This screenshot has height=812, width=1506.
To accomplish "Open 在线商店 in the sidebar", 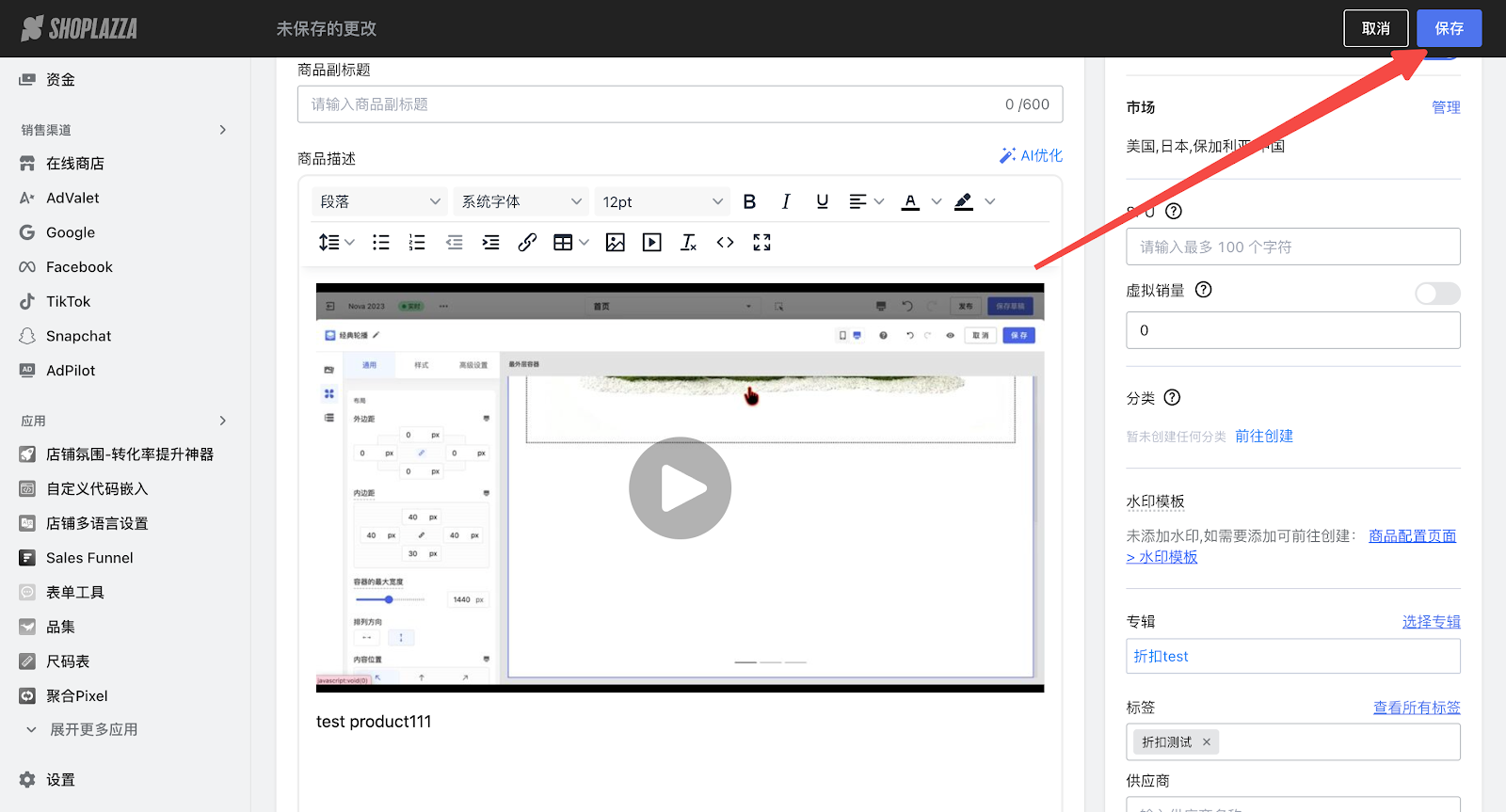I will (x=75, y=164).
